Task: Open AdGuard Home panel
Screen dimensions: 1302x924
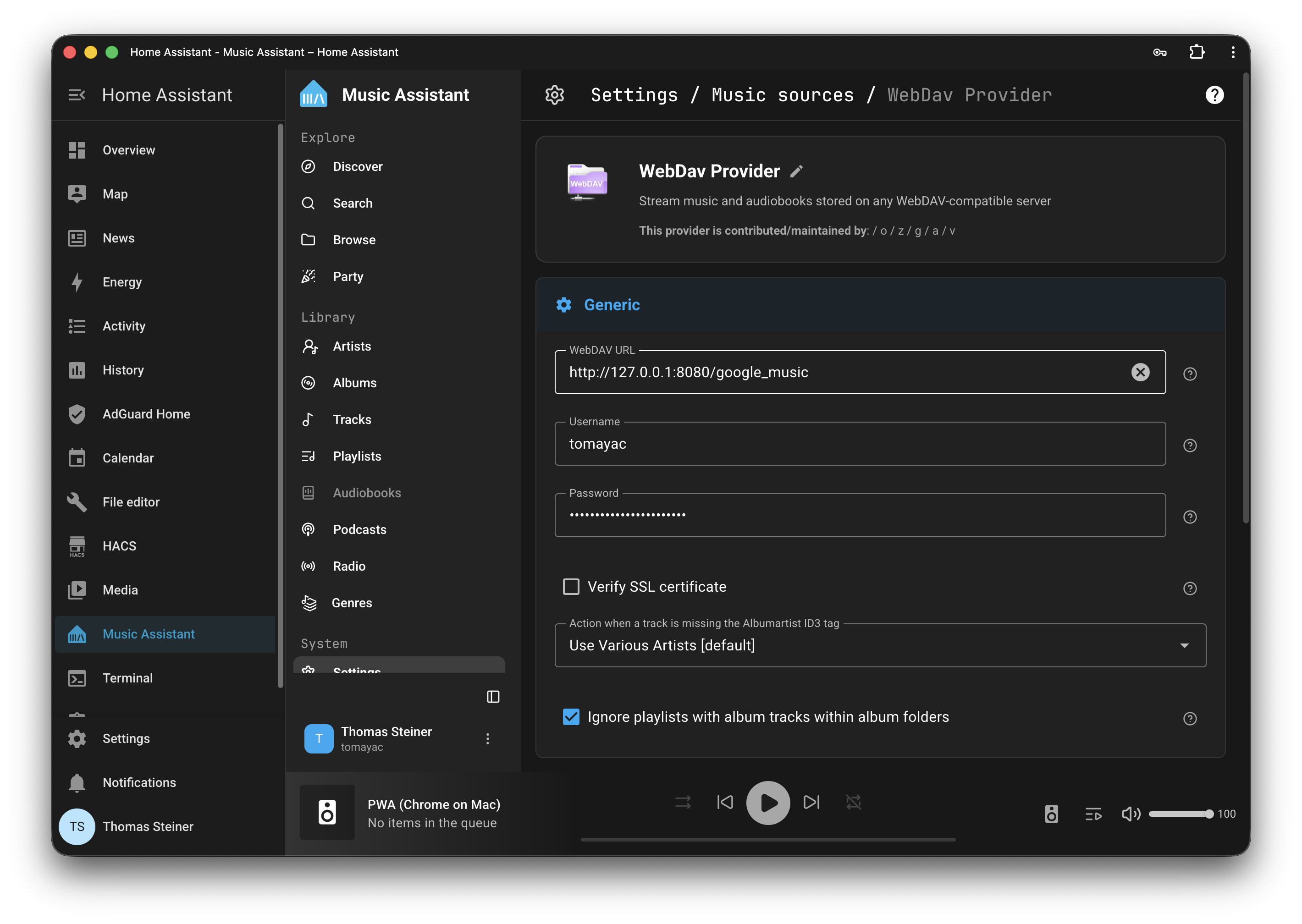Action: [165, 414]
